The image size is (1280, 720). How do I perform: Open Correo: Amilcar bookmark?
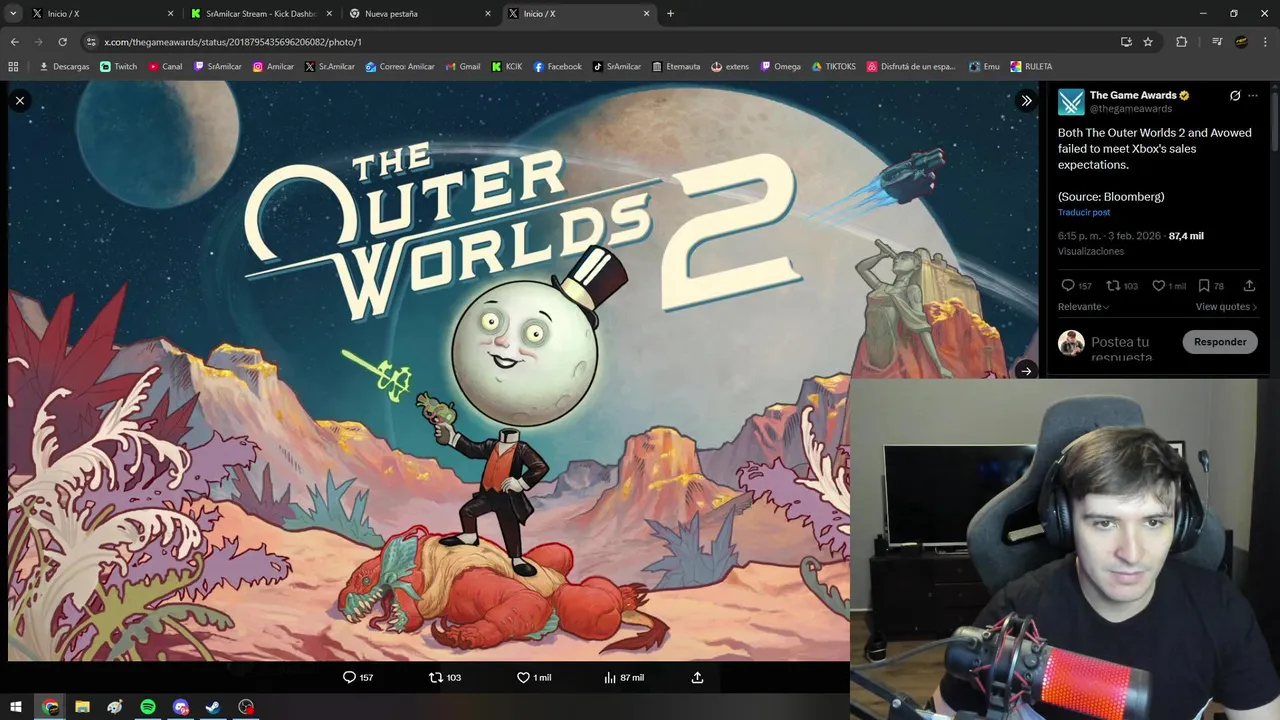click(x=399, y=67)
